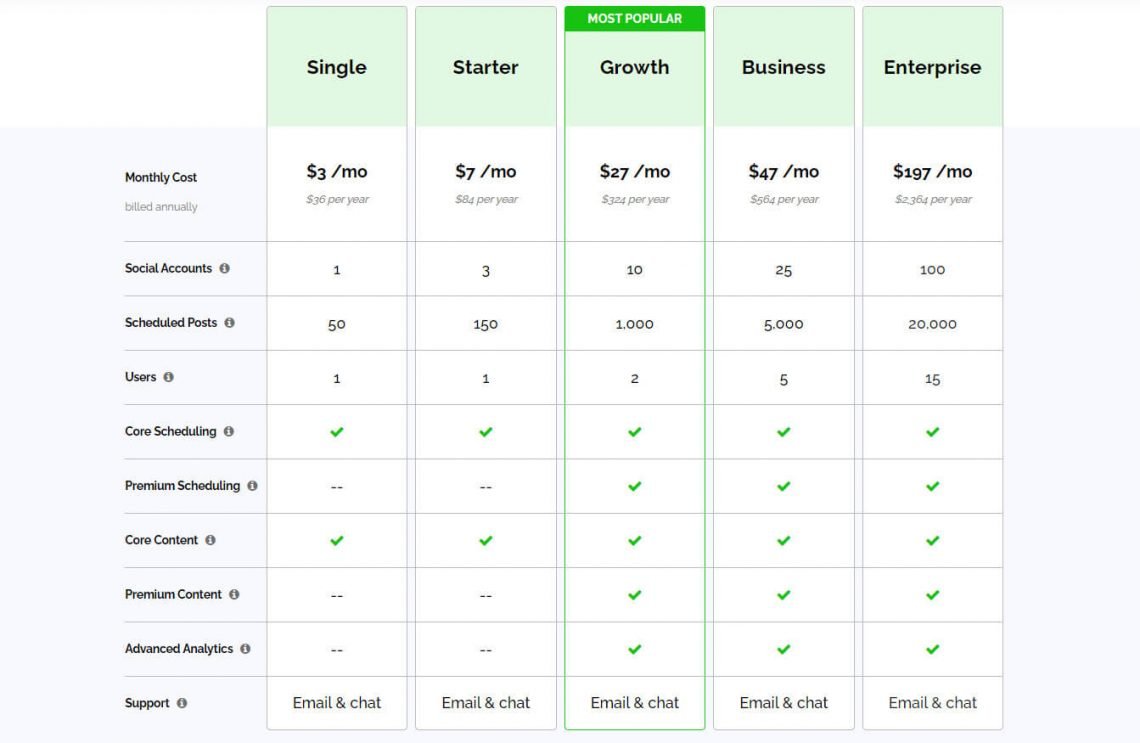Viewport: 1140px width, 743px height.
Task: Select the Single plan header
Action: pyautogui.click(x=337, y=67)
